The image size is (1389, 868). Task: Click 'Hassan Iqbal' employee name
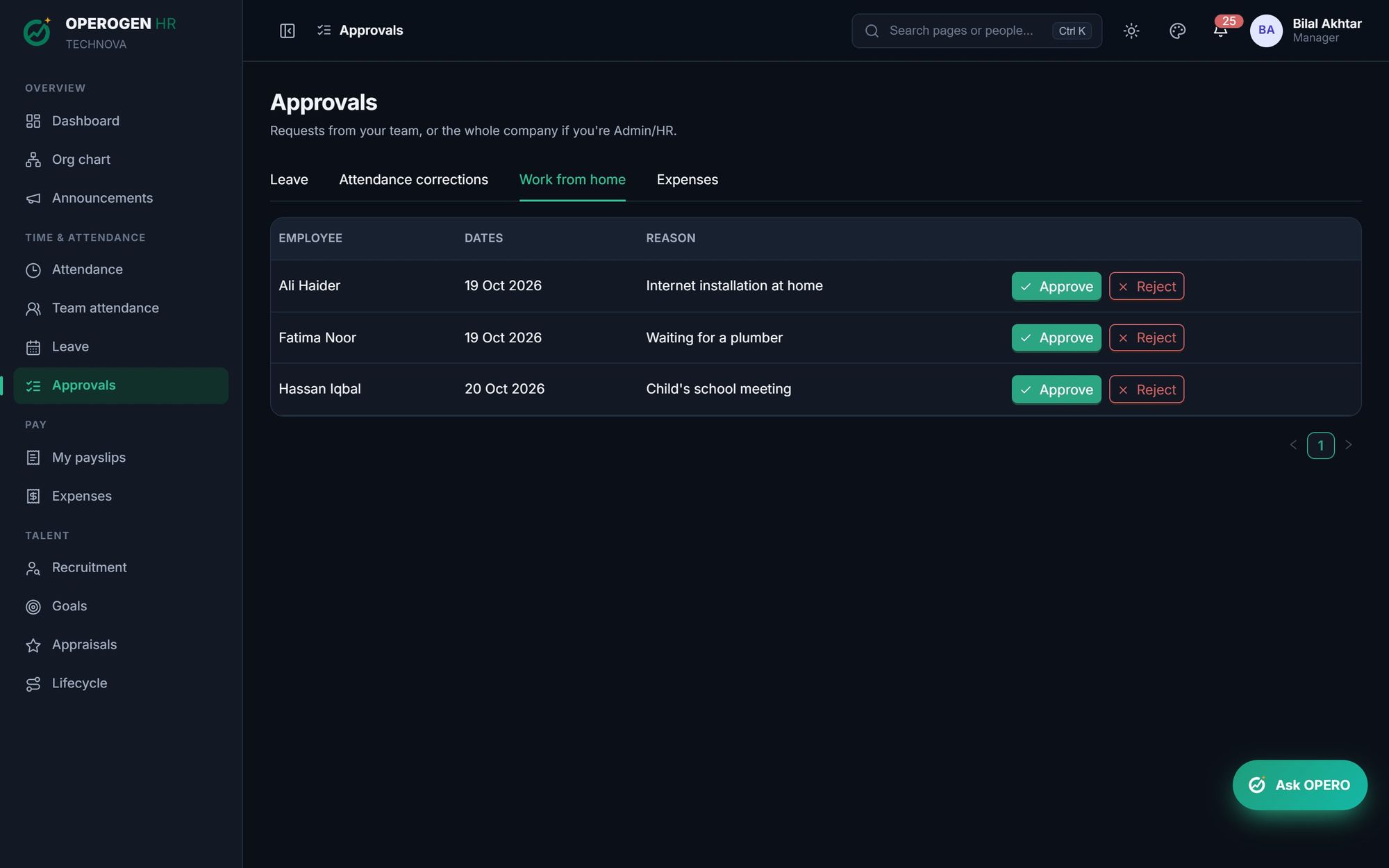point(319,389)
